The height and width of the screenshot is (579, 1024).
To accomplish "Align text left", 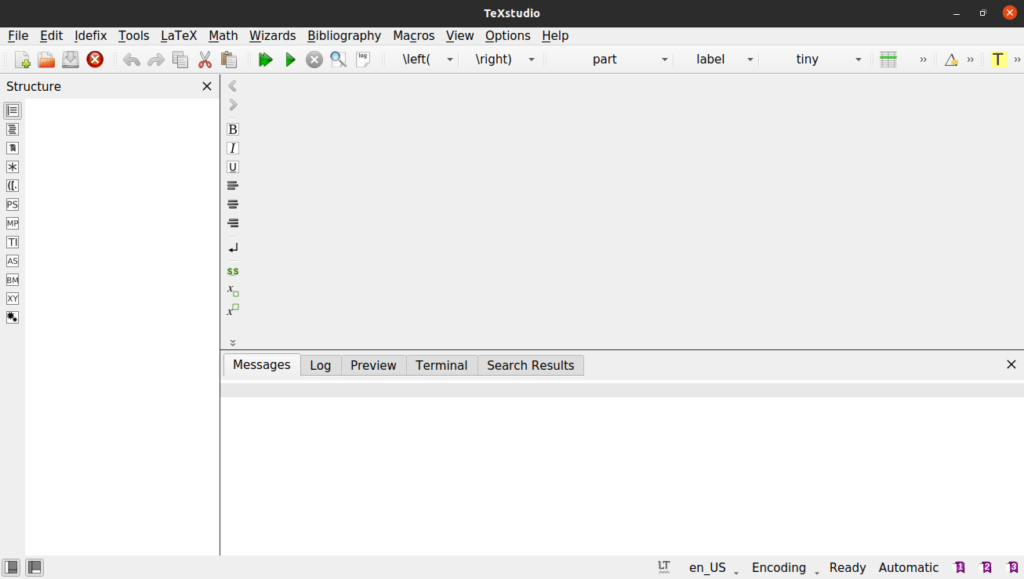I will [232, 186].
